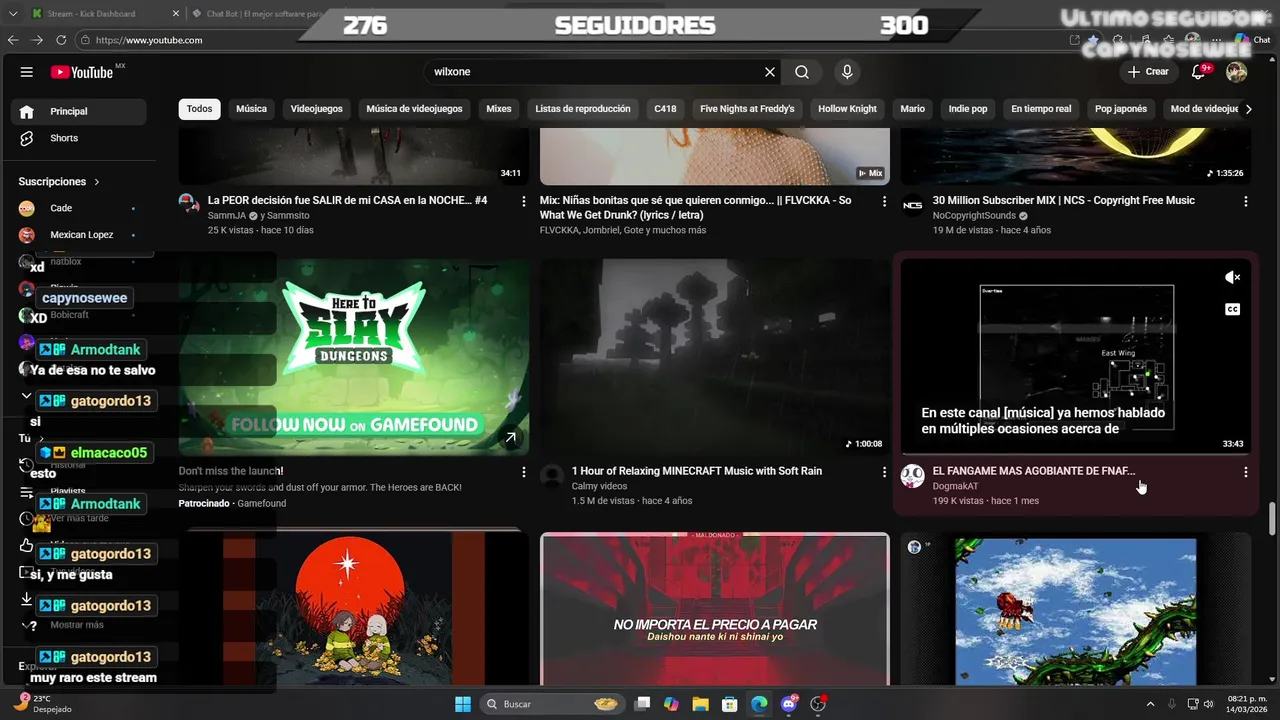Select the Mixes filter chip
This screenshot has width=1280, height=720.
pos(498,109)
